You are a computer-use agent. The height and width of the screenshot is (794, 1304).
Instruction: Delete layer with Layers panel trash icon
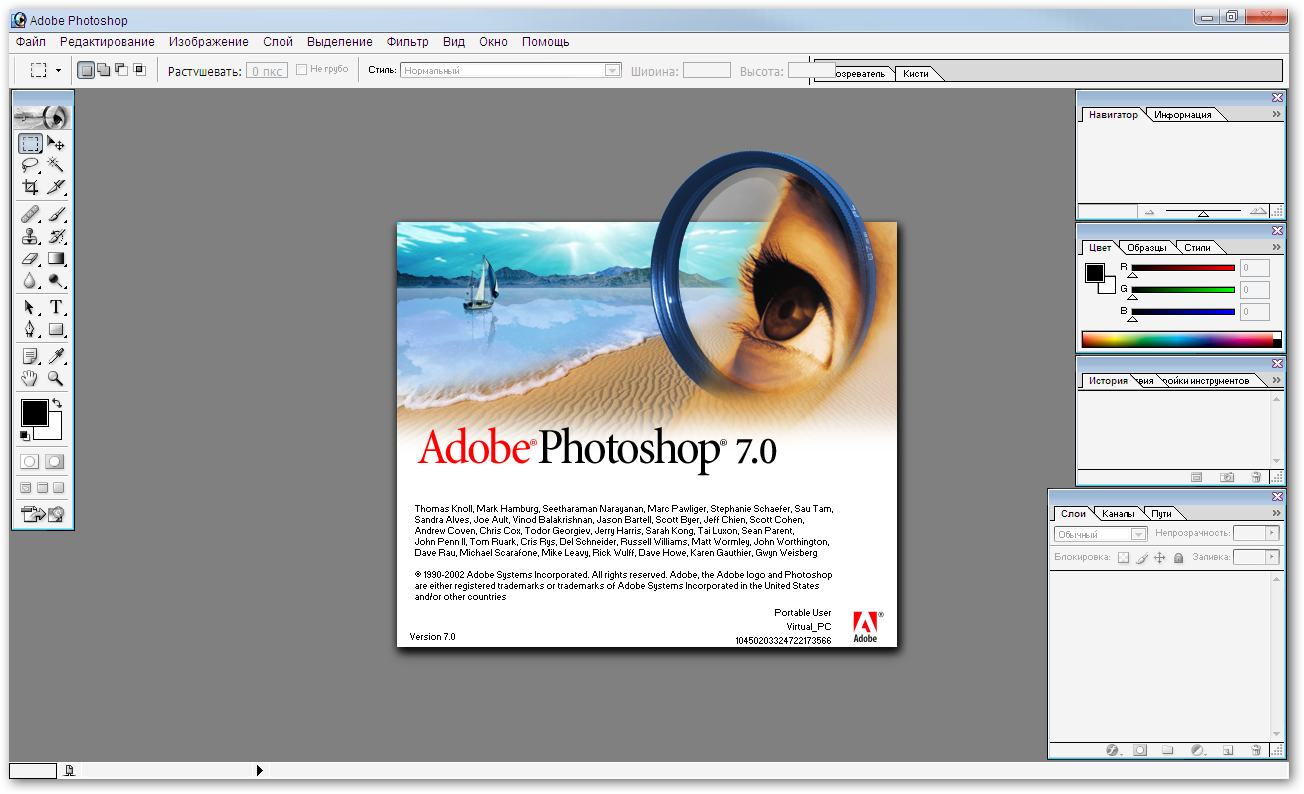point(1255,750)
